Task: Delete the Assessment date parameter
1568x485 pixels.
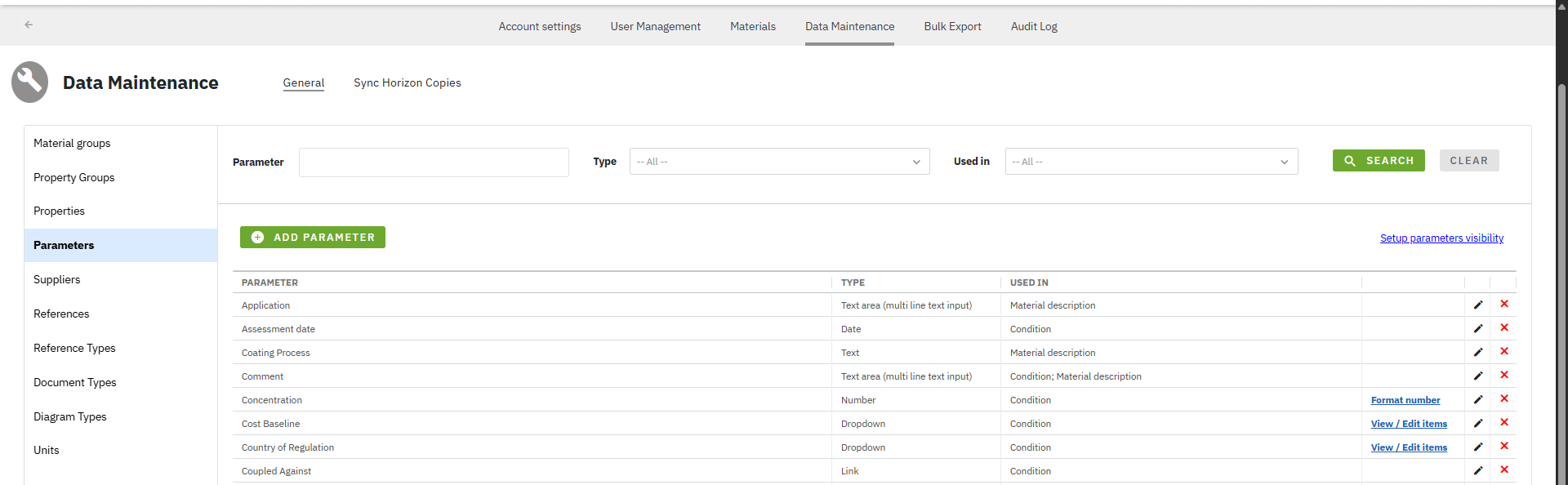Action: tap(1503, 328)
